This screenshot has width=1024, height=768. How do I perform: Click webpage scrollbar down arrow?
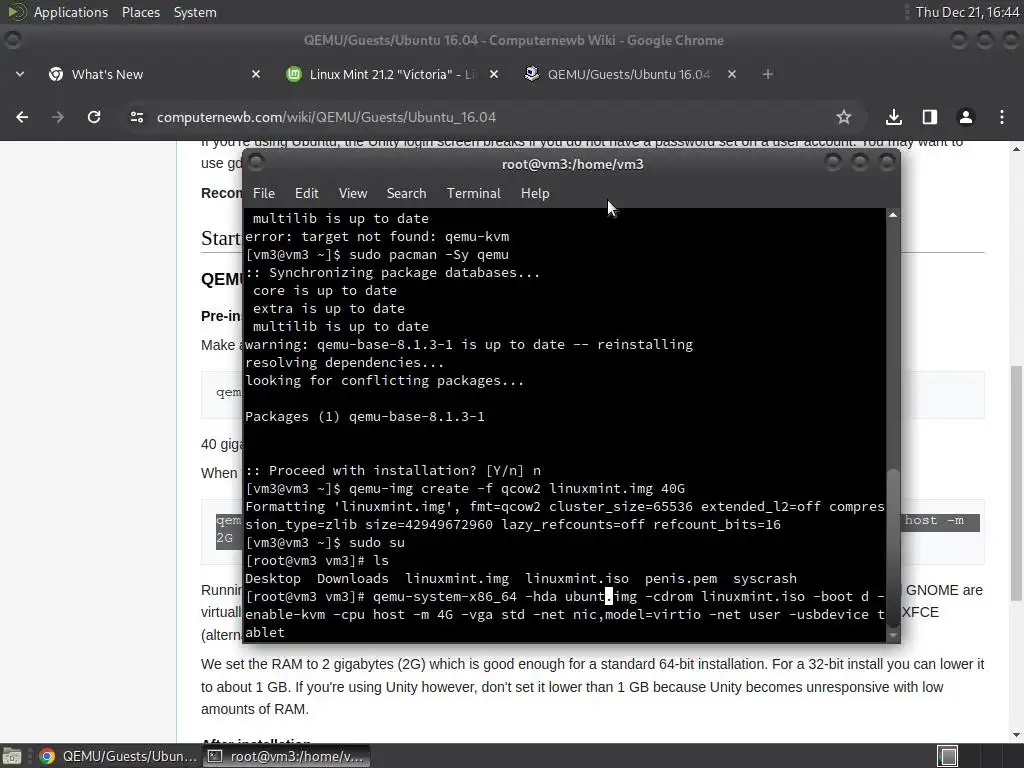point(1016,736)
